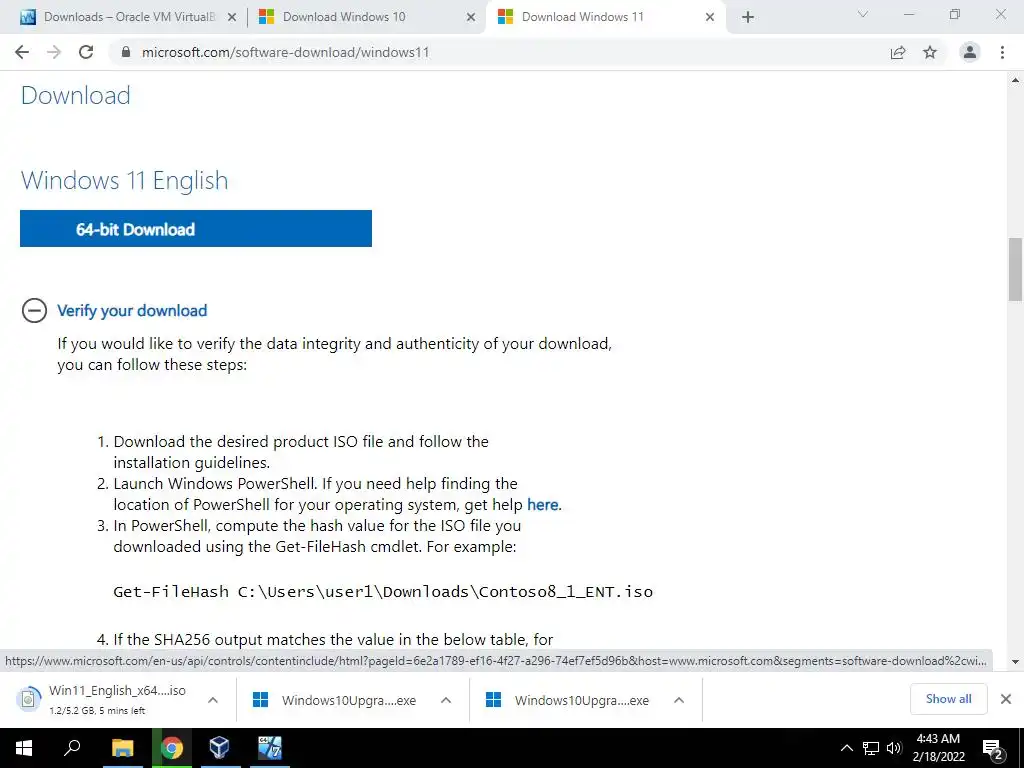This screenshot has width=1024, height=768.
Task: Bookmark this page with the star icon
Action: (x=930, y=52)
